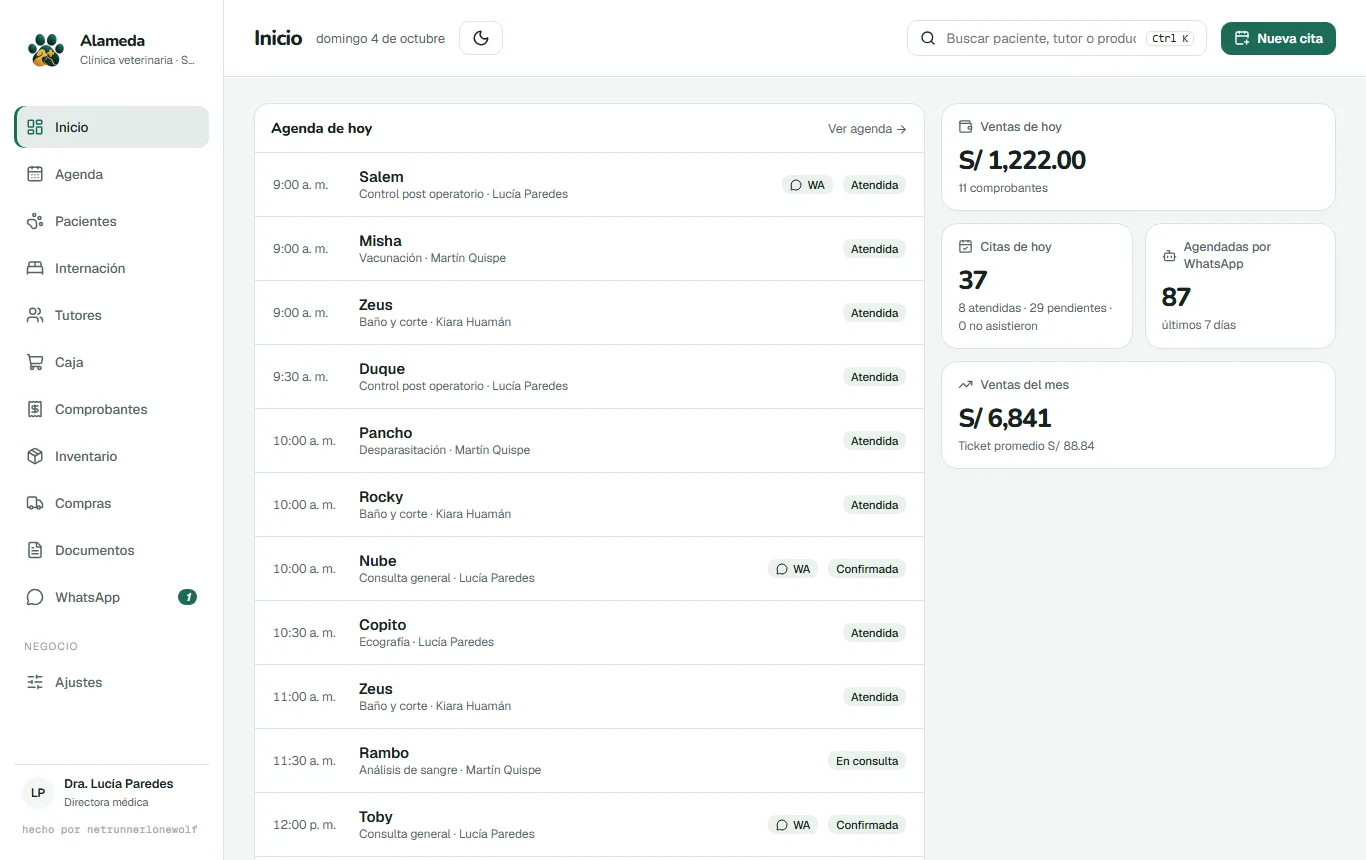
Task: Click the Comprobantes receipt icon
Action: (35, 409)
